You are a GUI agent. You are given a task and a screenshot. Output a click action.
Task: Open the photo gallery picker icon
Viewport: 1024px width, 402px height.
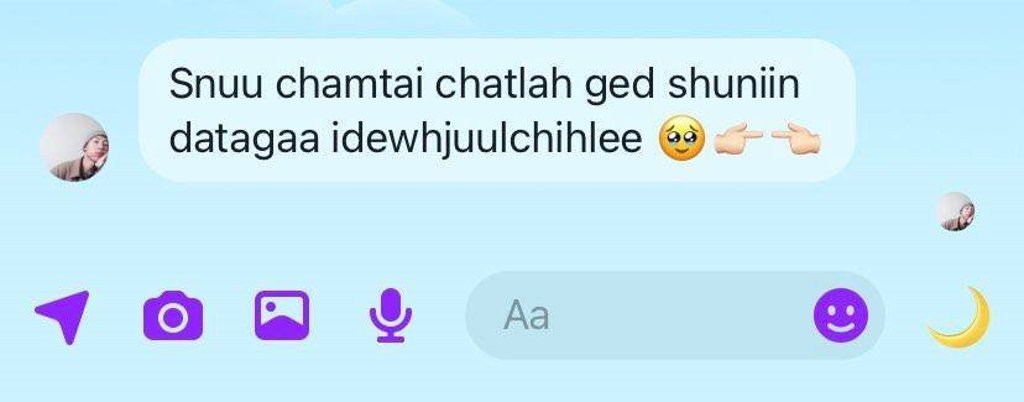click(282, 315)
